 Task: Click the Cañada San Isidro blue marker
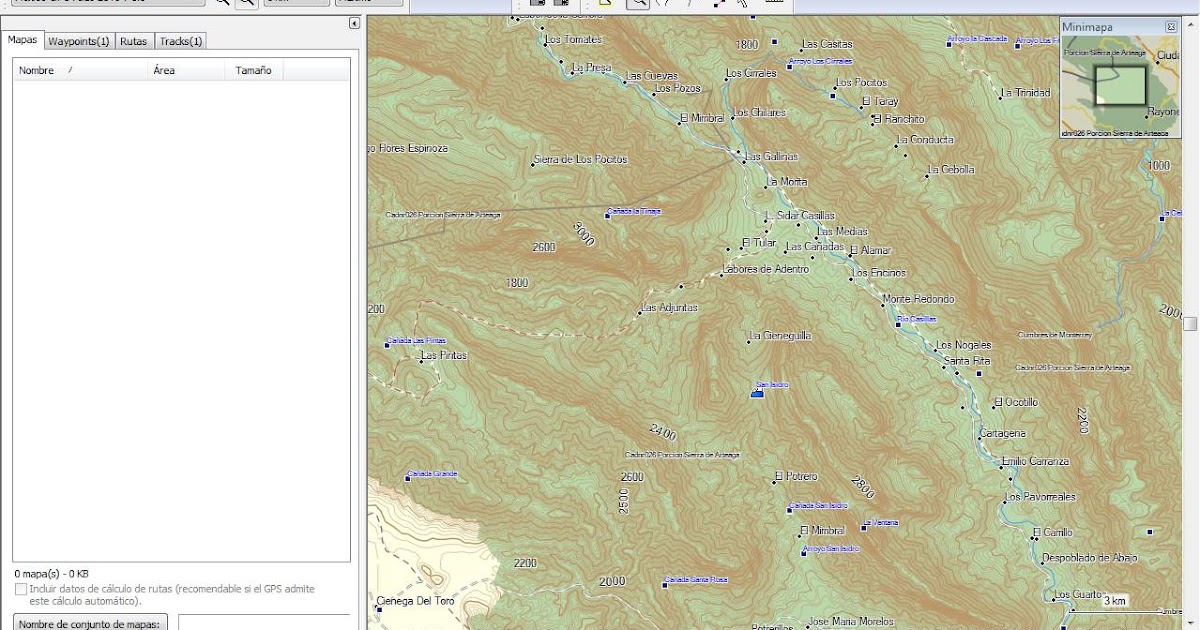pos(790,509)
